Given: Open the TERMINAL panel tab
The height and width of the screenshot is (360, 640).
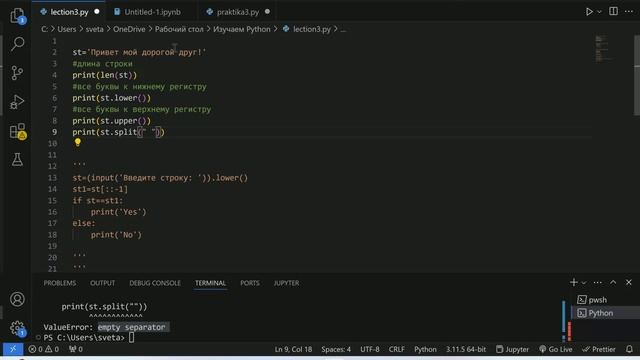Looking at the screenshot, I should (210, 283).
